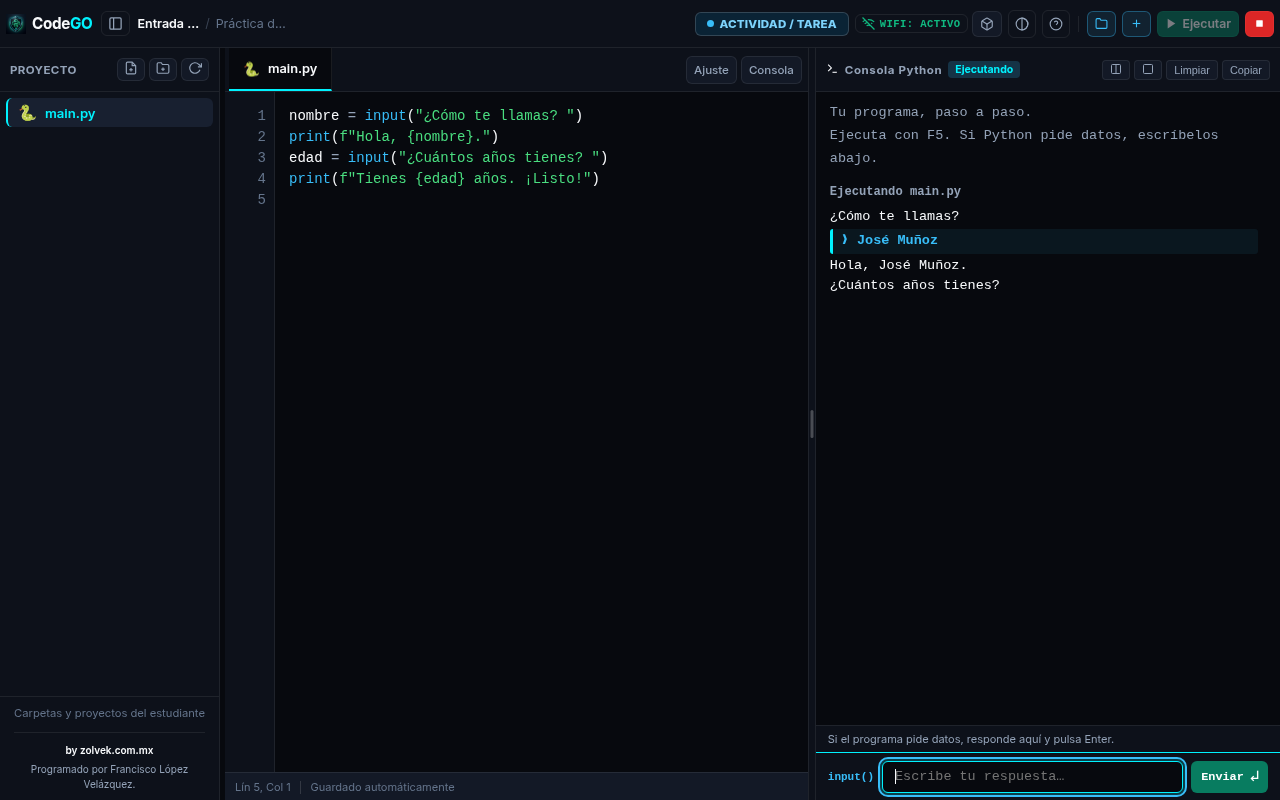This screenshot has width=1280, height=800.
Task: Click the 'José Muñoz' console entry
Action: point(1044,241)
